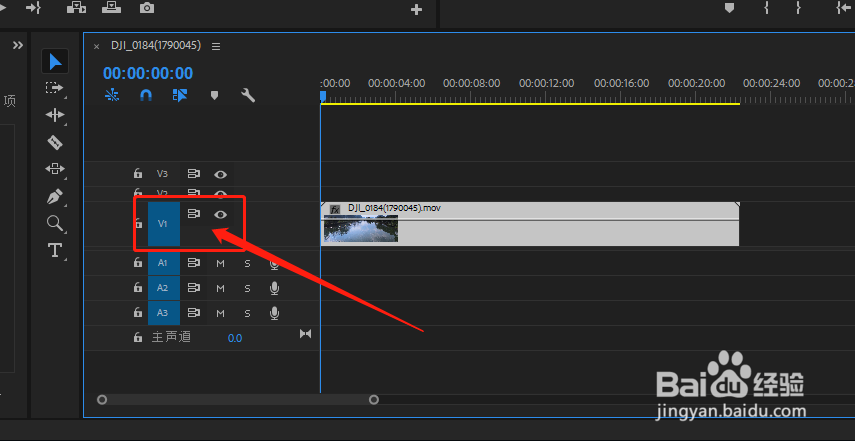Add a marker in the timeline panel
The height and width of the screenshot is (441, 855).
pos(215,96)
